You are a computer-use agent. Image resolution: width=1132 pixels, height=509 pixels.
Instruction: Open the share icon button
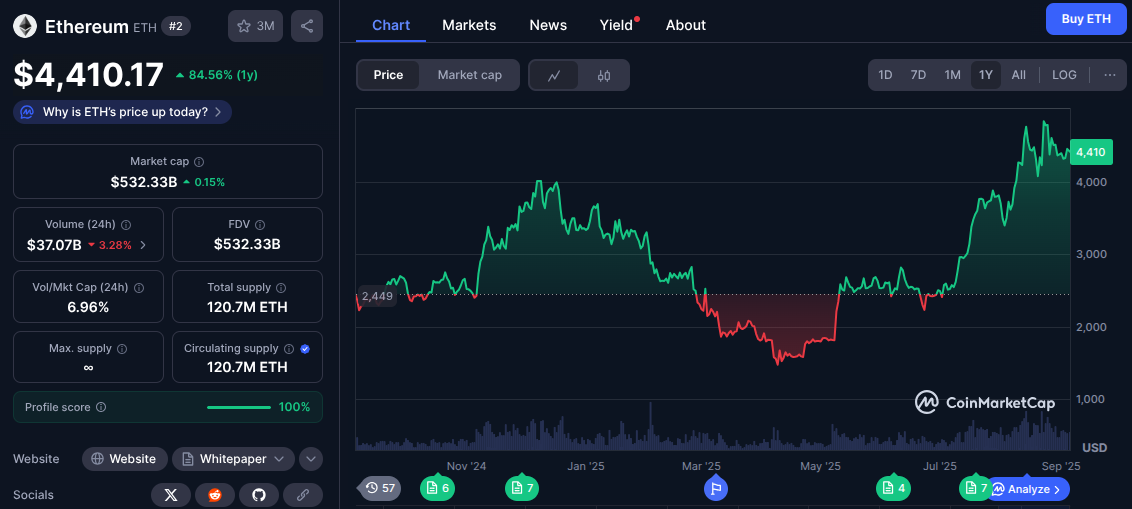(x=307, y=26)
